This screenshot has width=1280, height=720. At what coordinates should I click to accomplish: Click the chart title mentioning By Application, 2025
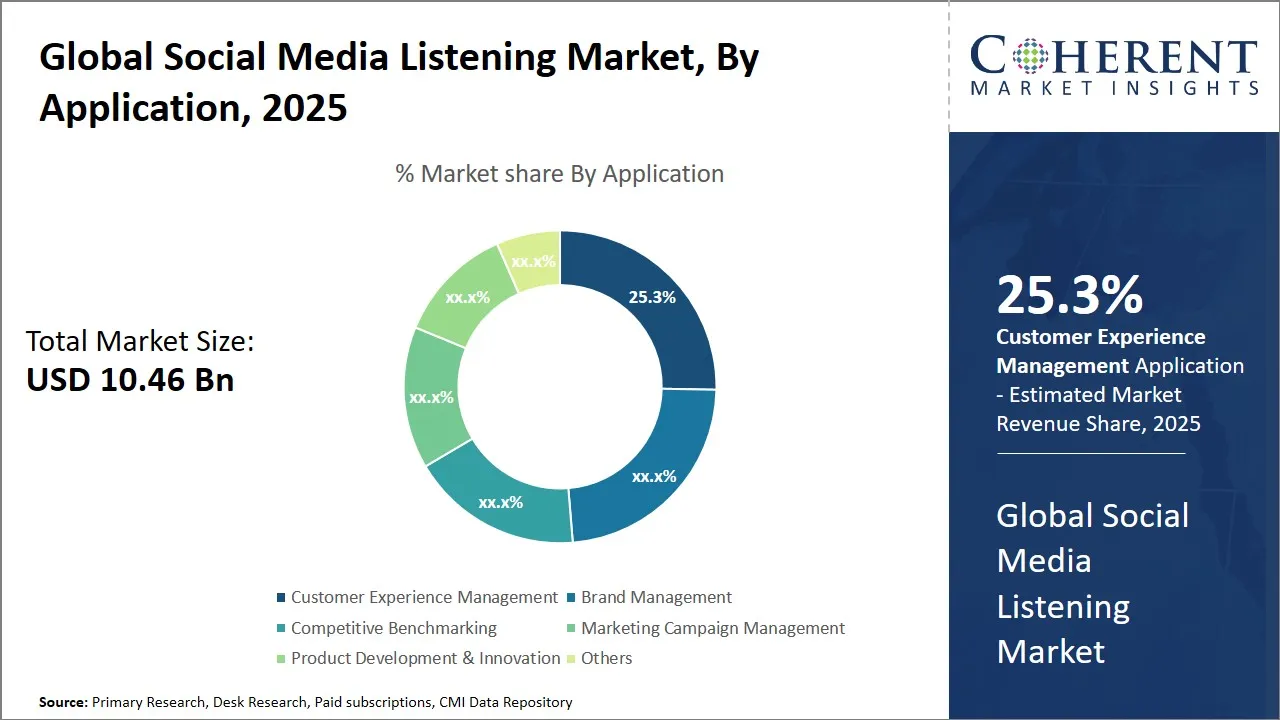point(398,82)
